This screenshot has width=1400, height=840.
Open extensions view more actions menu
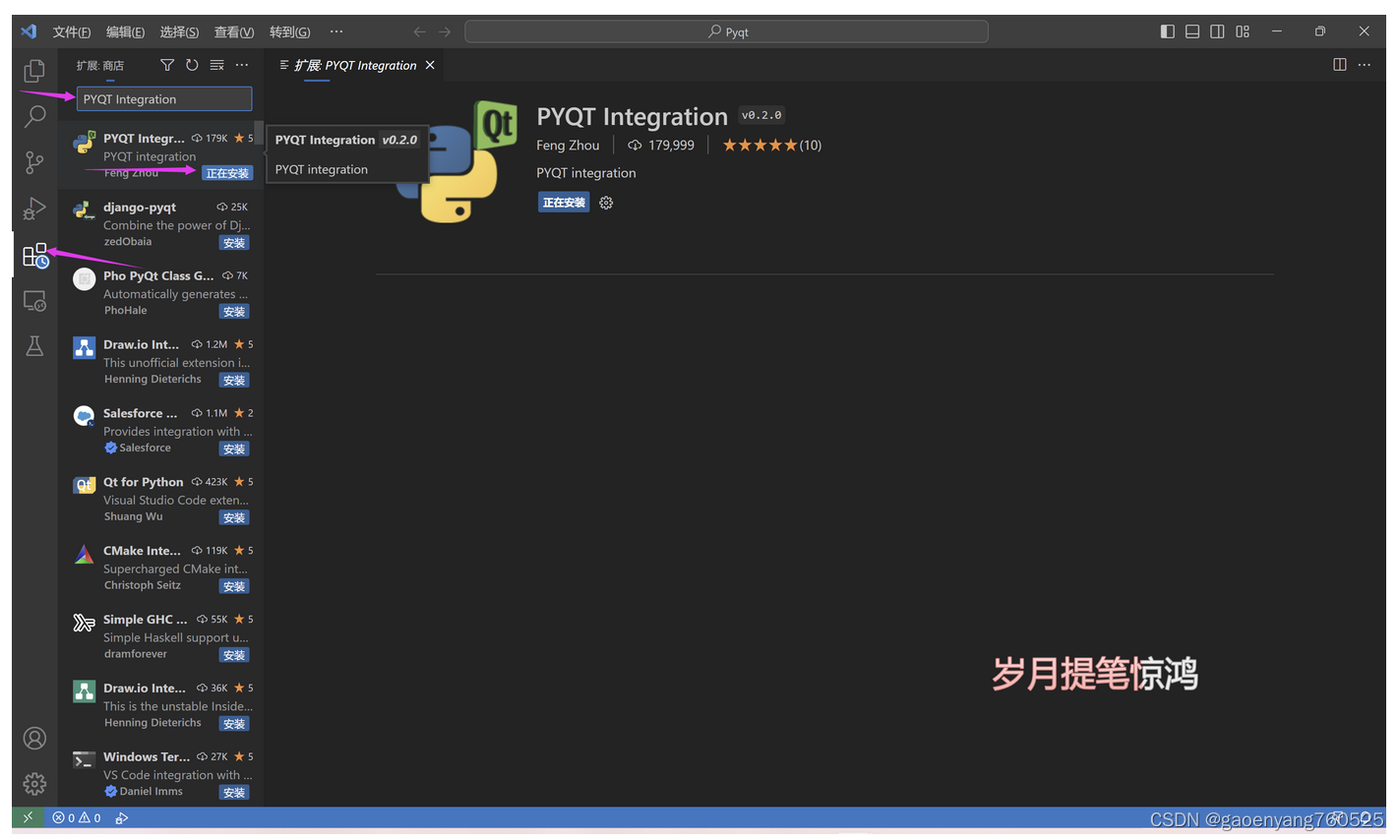click(242, 65)
